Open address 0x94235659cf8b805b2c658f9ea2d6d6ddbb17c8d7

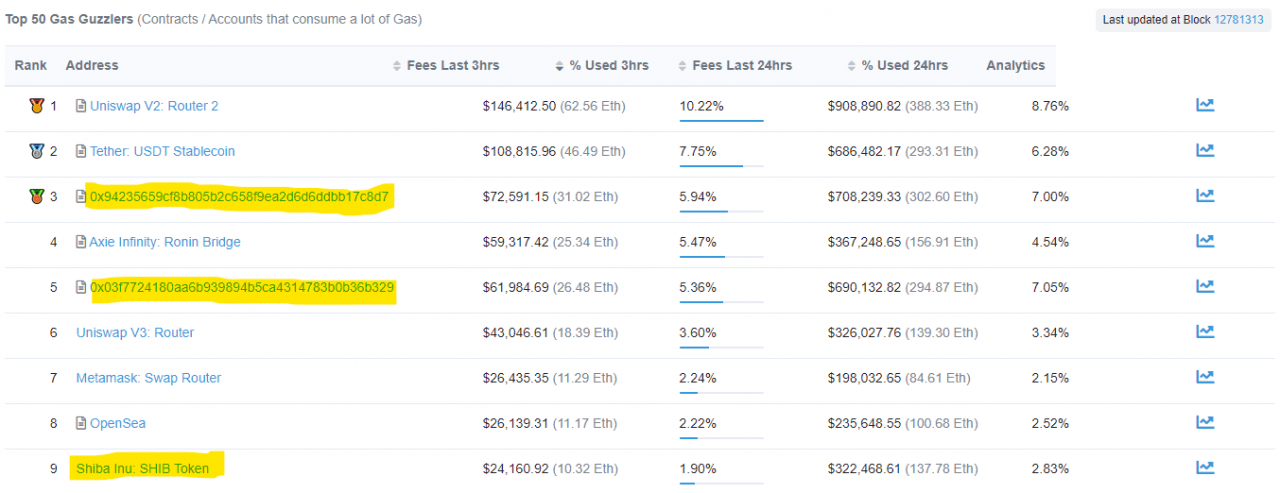239,196
